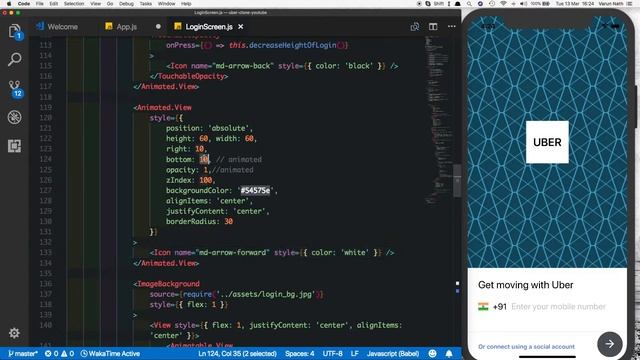Image resolution: width=640 pixels, height=360 pixels.
Task: Open the Search view in the activity bar
Action: (14, 60)
